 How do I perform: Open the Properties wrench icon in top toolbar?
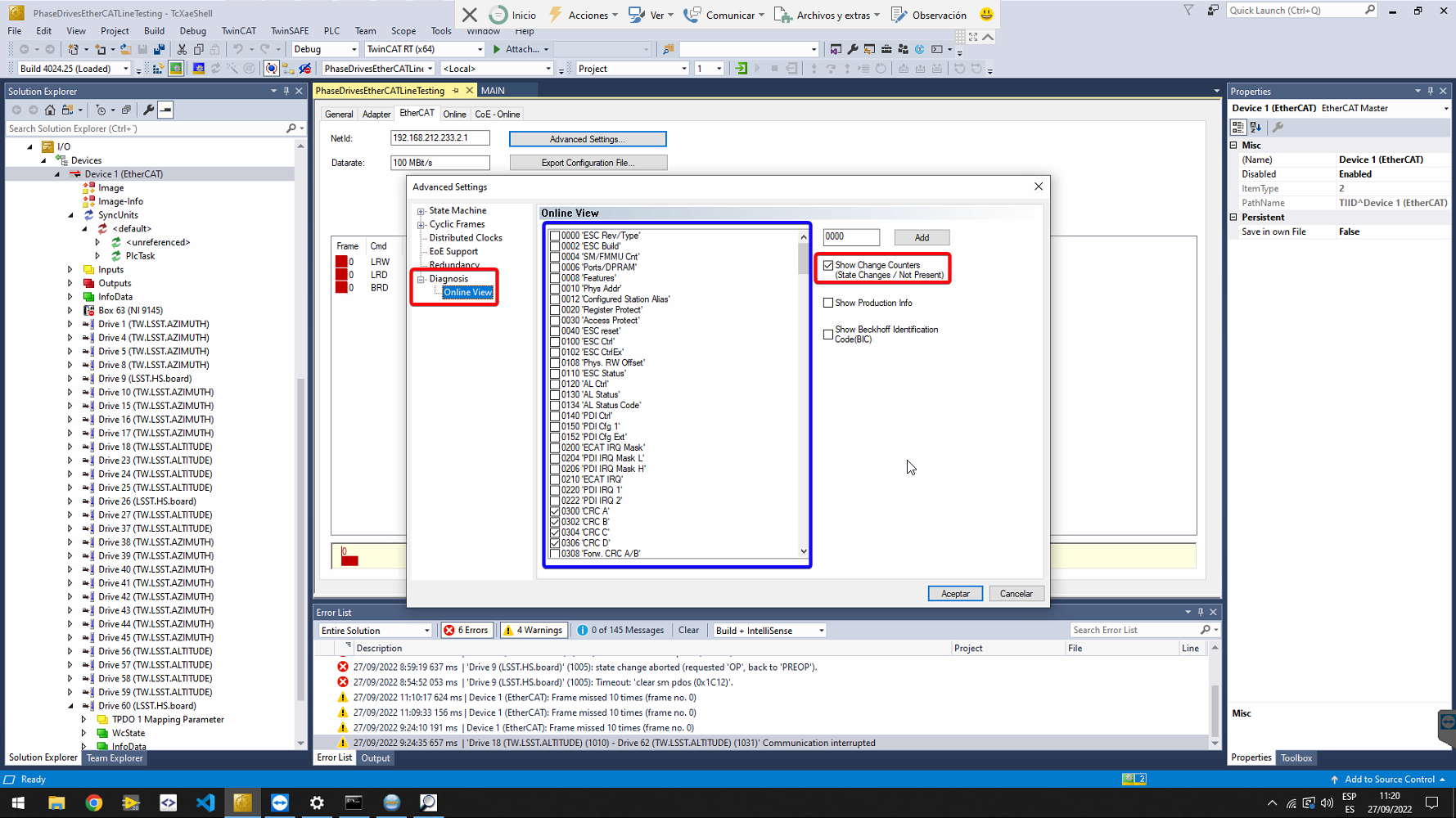pyautogui.click(x=853, y=49)
